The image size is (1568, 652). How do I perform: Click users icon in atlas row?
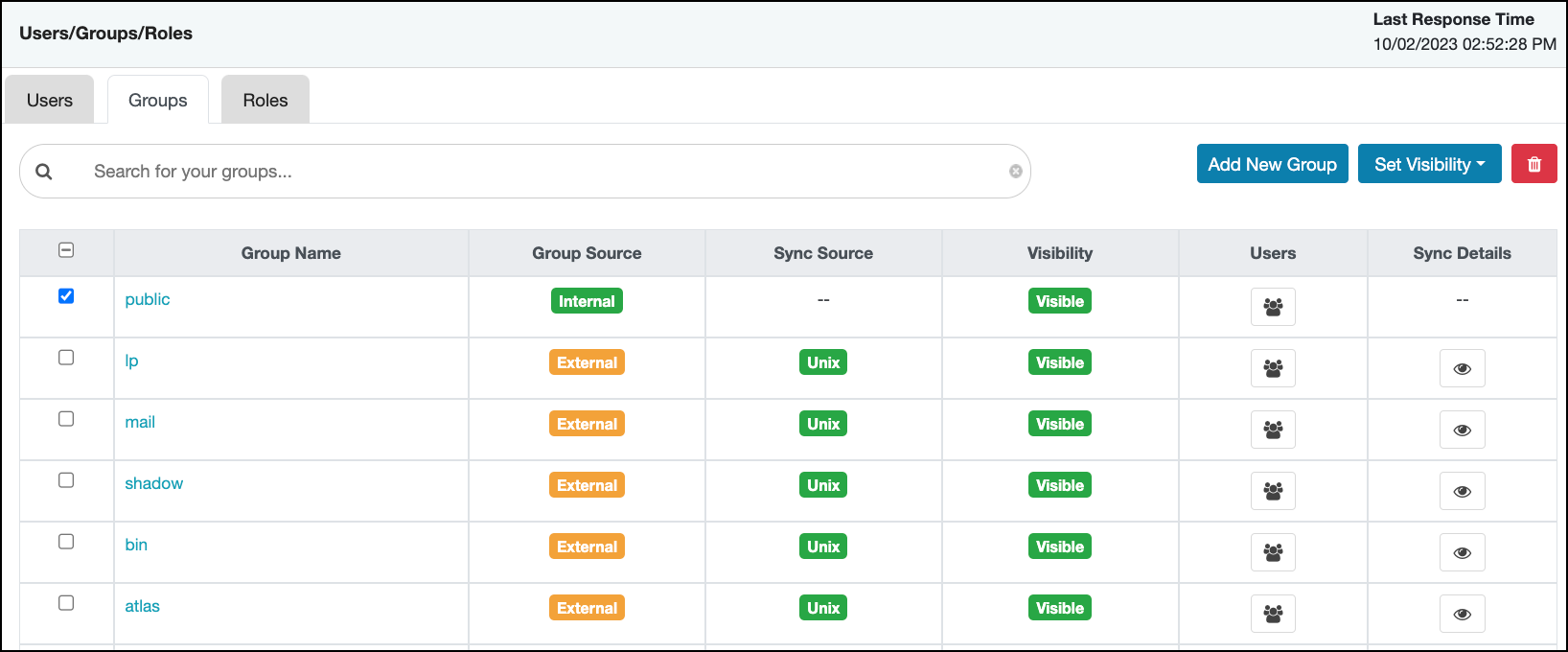point(1273,614)
